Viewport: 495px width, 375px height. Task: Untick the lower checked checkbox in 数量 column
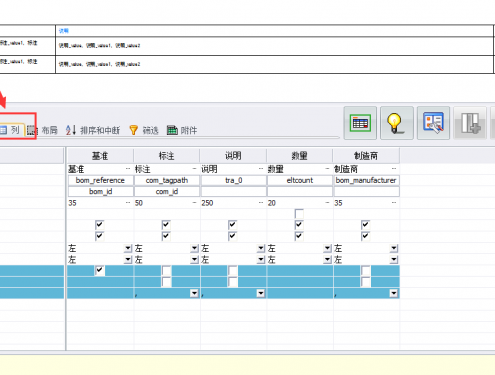(299, 236)
